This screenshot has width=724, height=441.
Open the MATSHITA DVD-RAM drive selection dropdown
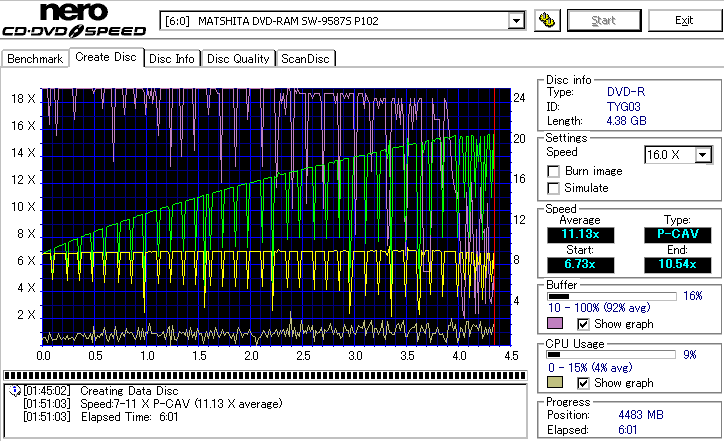pos(516,21)
